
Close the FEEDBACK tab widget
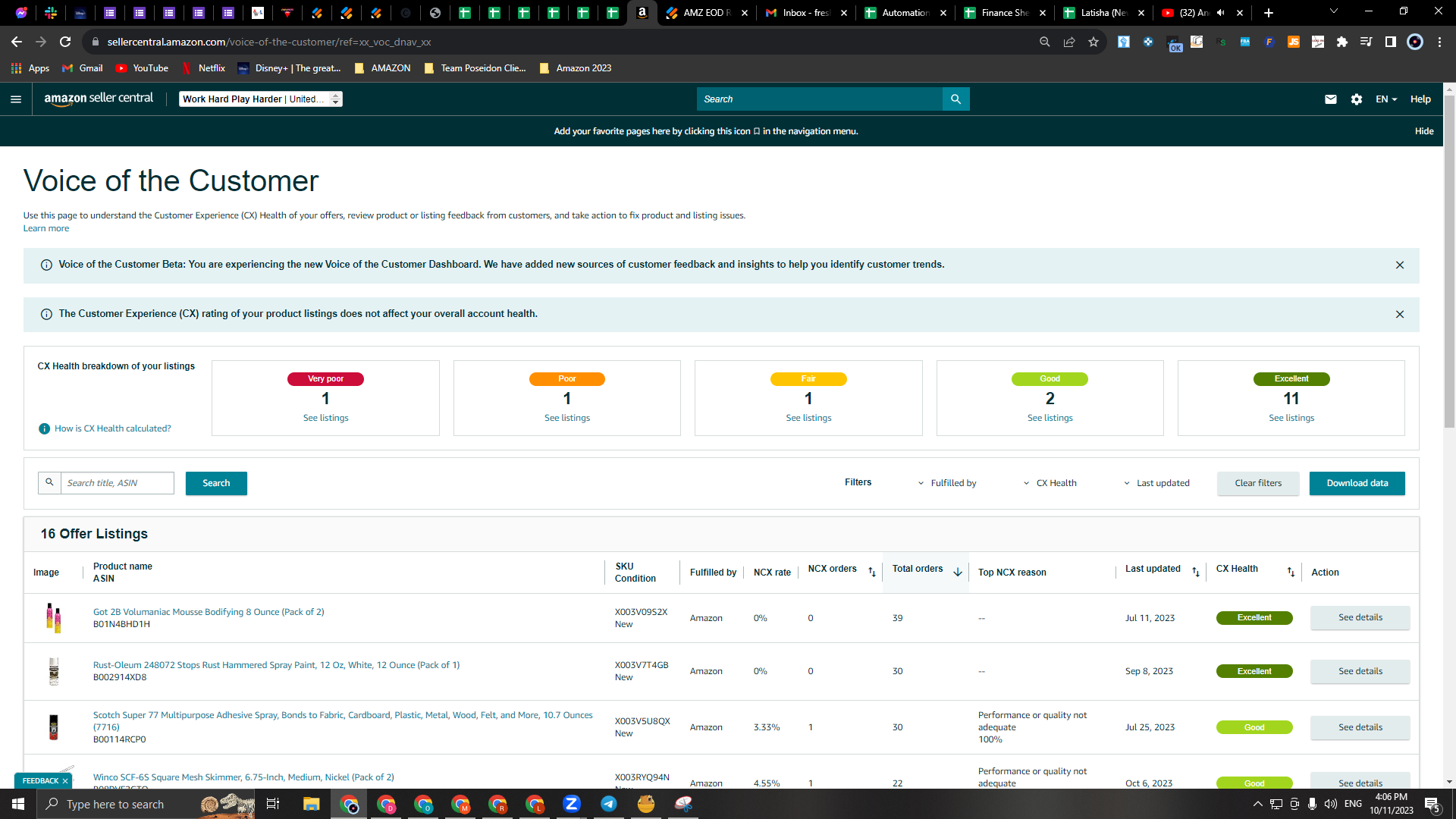pos(65,781)
